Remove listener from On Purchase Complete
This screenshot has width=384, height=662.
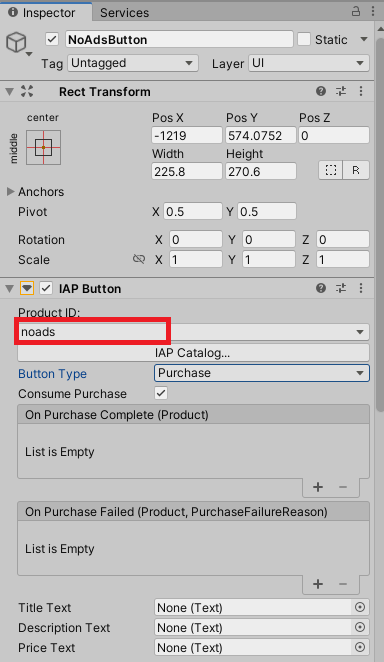coord(343,487)
